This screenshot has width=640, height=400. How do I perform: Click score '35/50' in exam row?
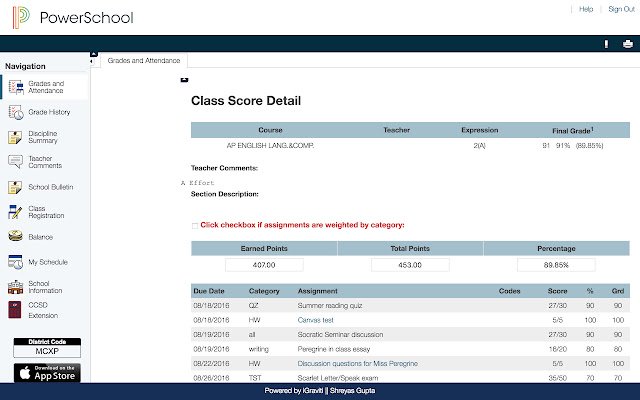coord(558,378)
